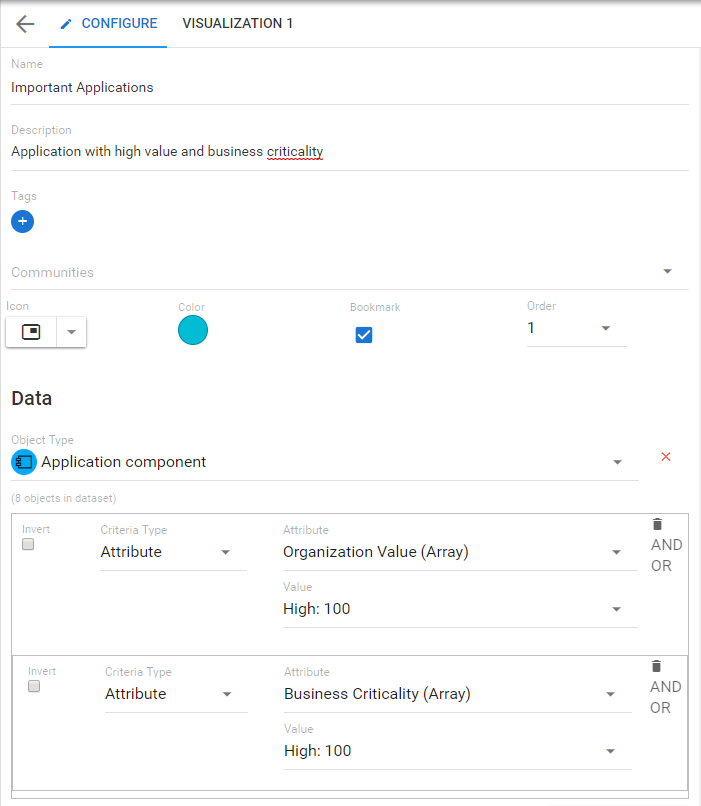Select the Configure tab

[118, 23]
